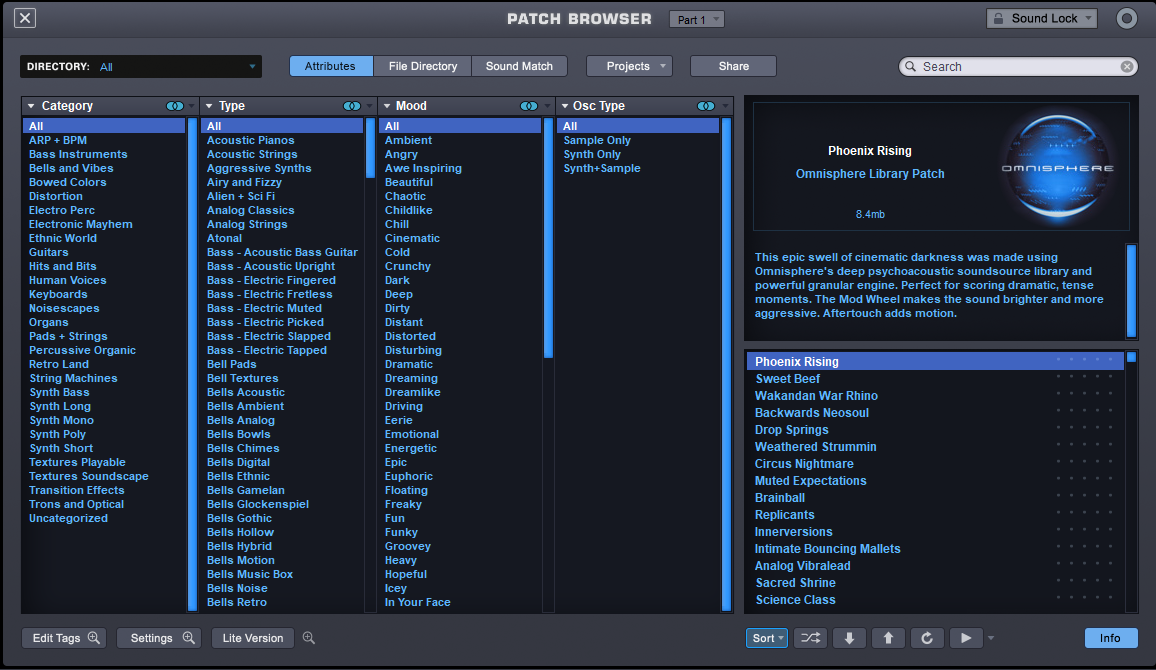The width and height of the screenshot is (1156, 670).
Task: Open the Sort options dropdown
Action: pos(766,638)
